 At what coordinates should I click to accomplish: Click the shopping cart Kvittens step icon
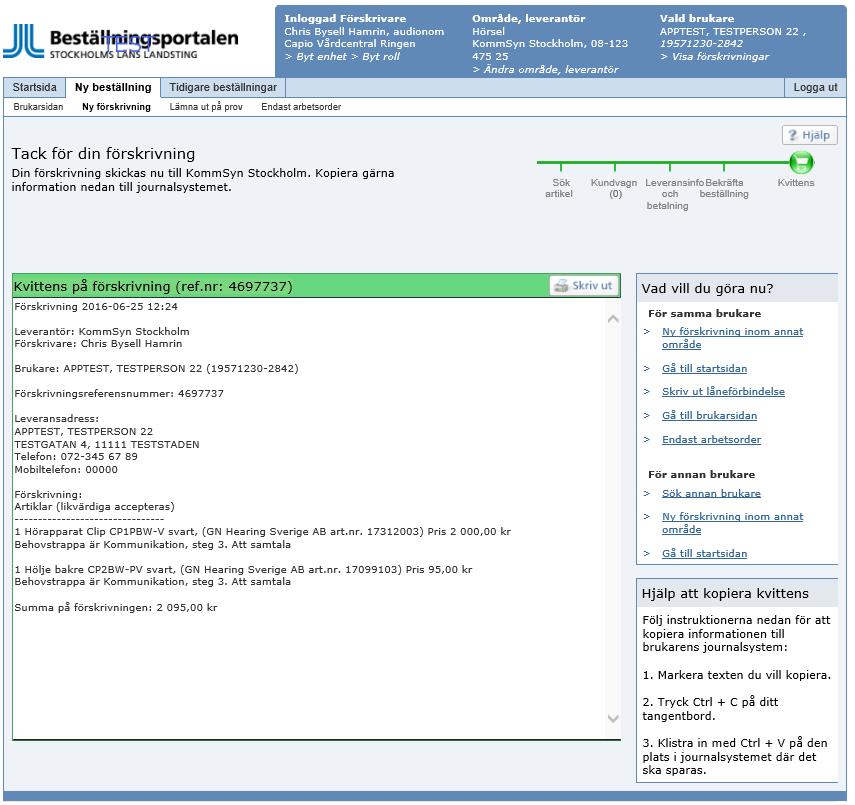pos(801,162)
